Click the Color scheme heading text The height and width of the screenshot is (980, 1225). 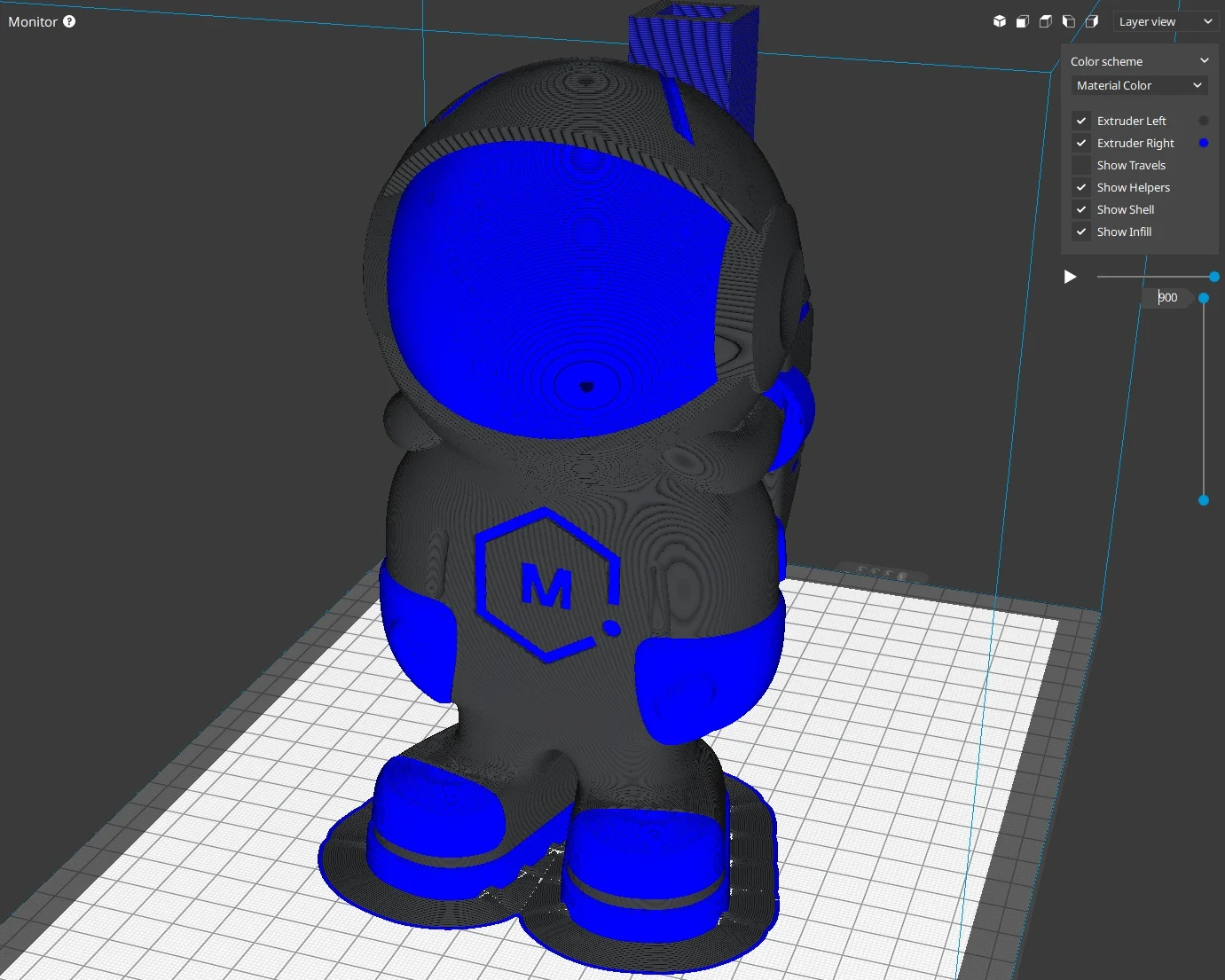click(1106, 61)
